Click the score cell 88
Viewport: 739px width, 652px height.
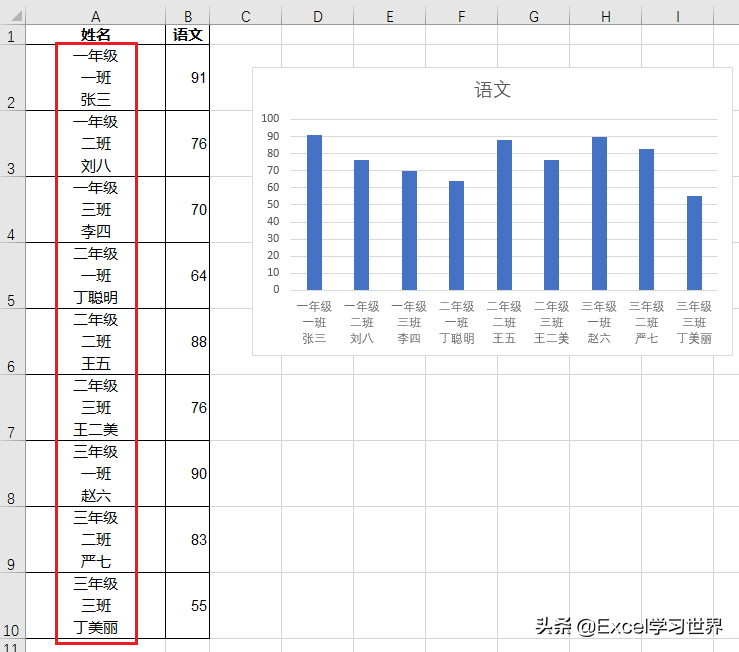coord(188,342)
